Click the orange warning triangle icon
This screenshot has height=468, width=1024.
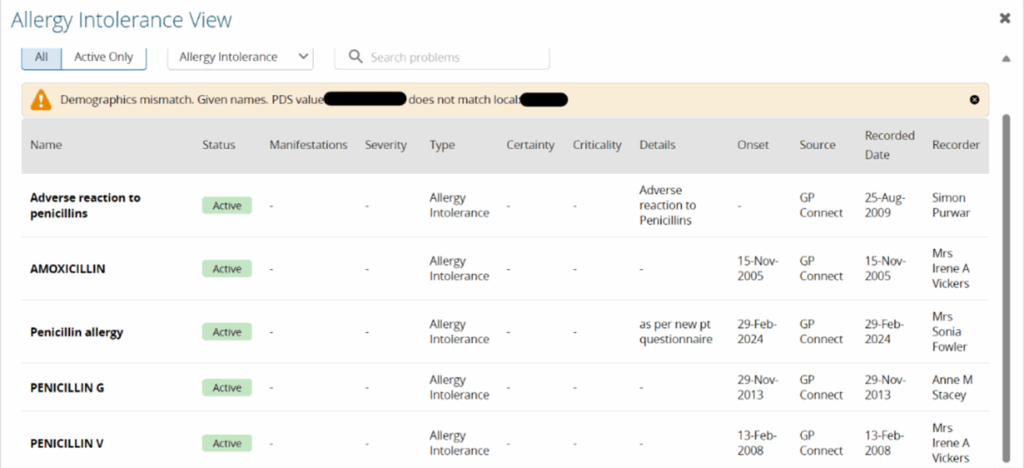point(40,100)
